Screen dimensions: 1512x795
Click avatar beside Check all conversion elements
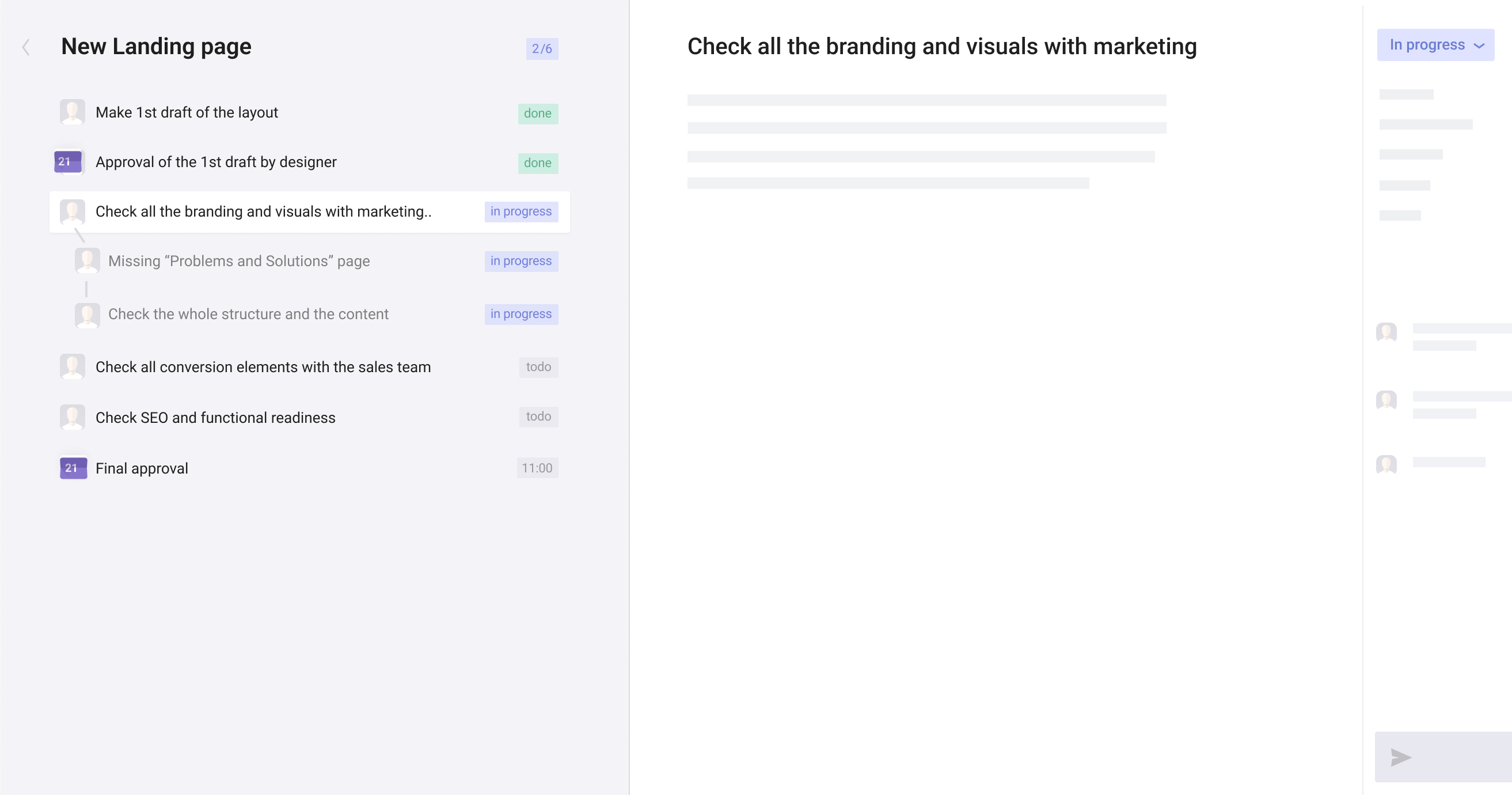coord(72,366)
